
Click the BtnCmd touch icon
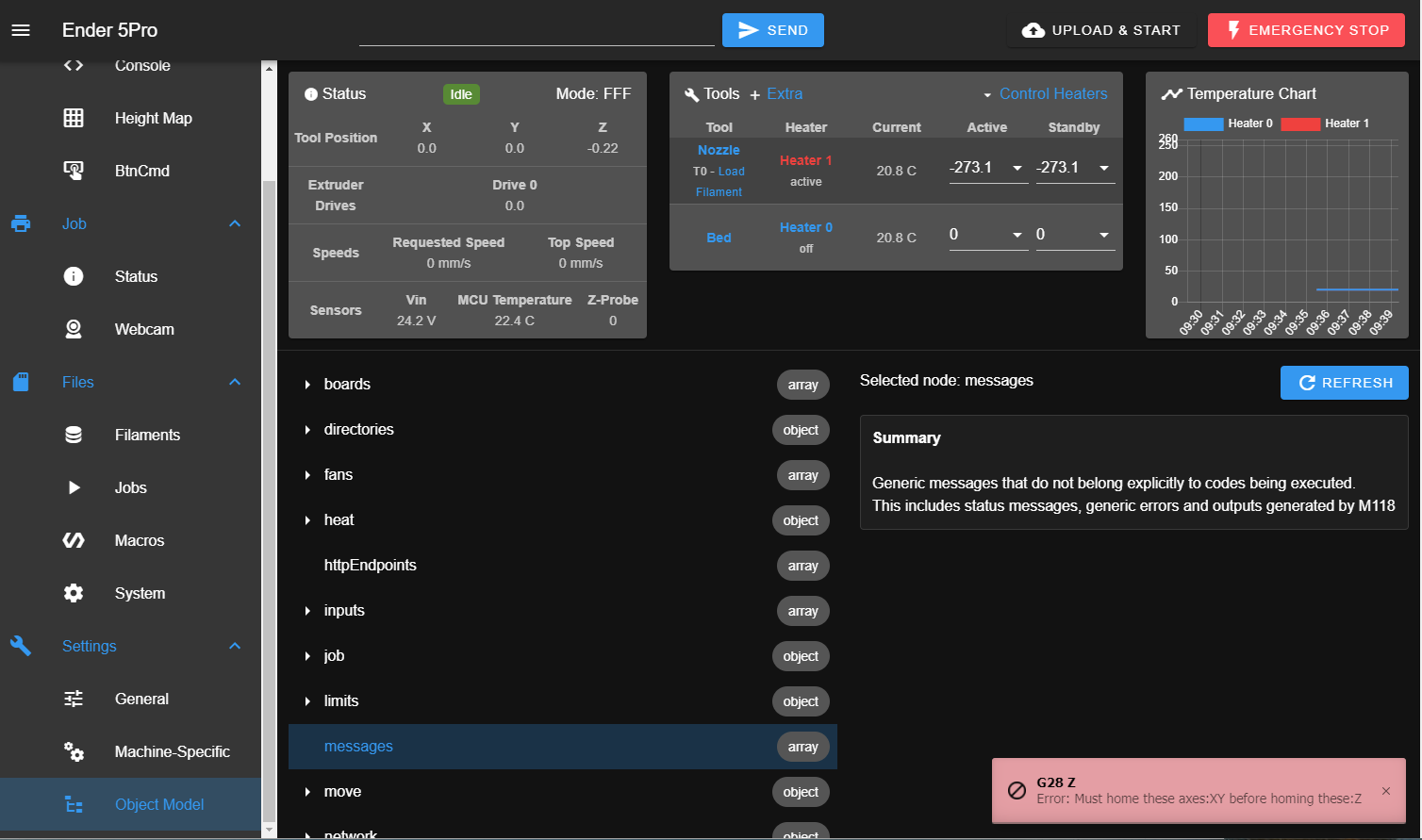(74, 171)
